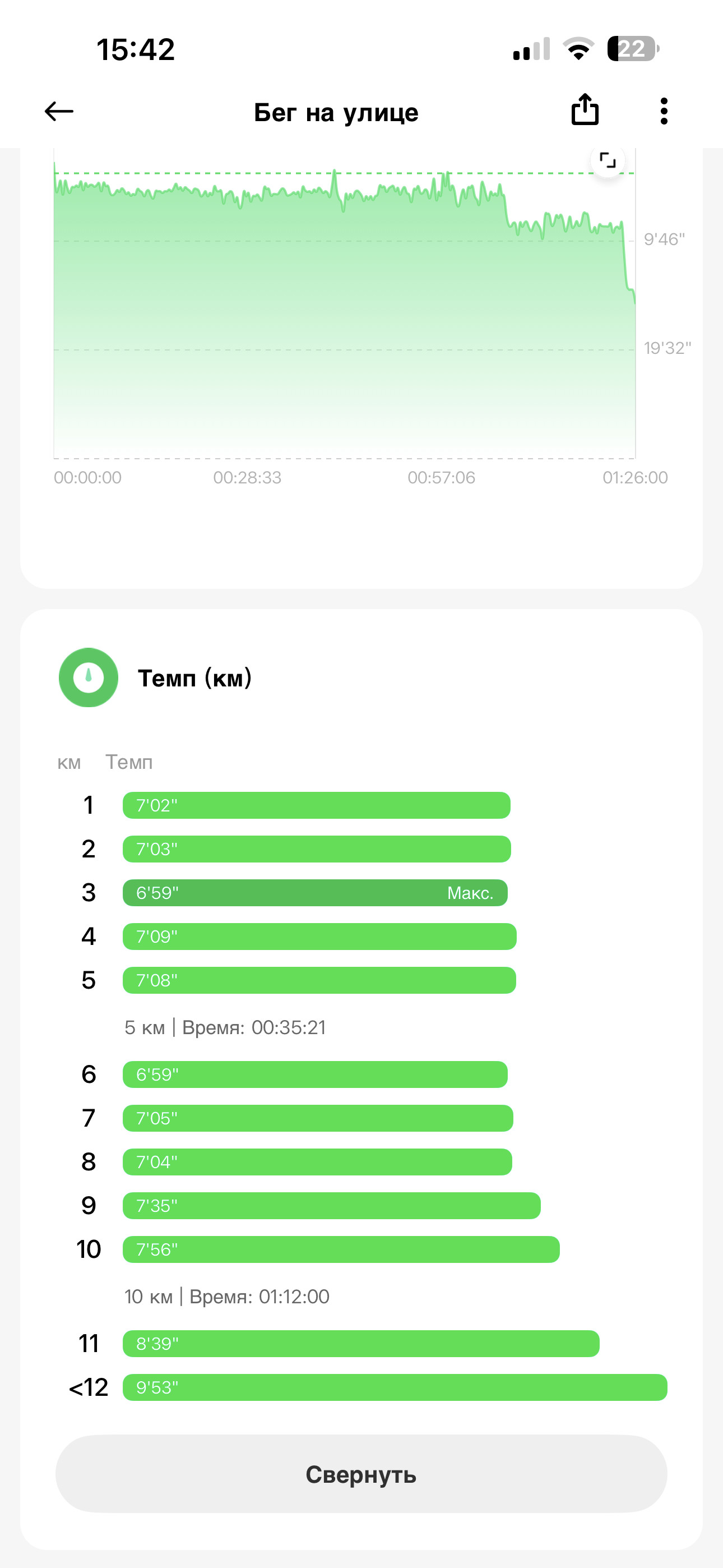Tap the kilometer 11 pace bar 8'39"
This screenshot has width=723, height=1568.
(361, 1343)
